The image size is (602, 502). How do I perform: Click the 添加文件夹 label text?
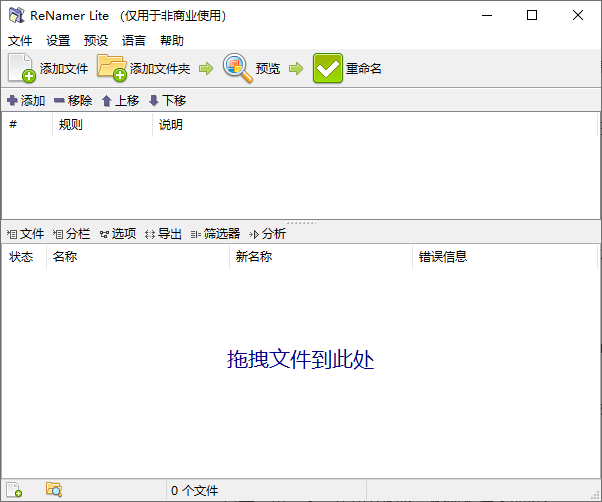(160, 69)
